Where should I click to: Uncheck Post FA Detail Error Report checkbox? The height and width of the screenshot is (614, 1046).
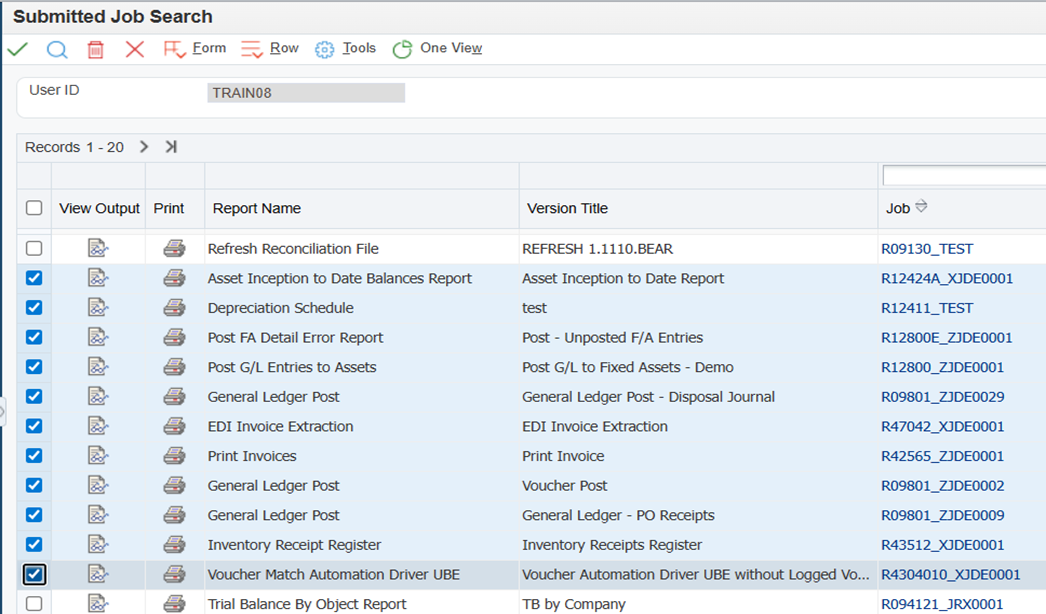pos(34,337)
